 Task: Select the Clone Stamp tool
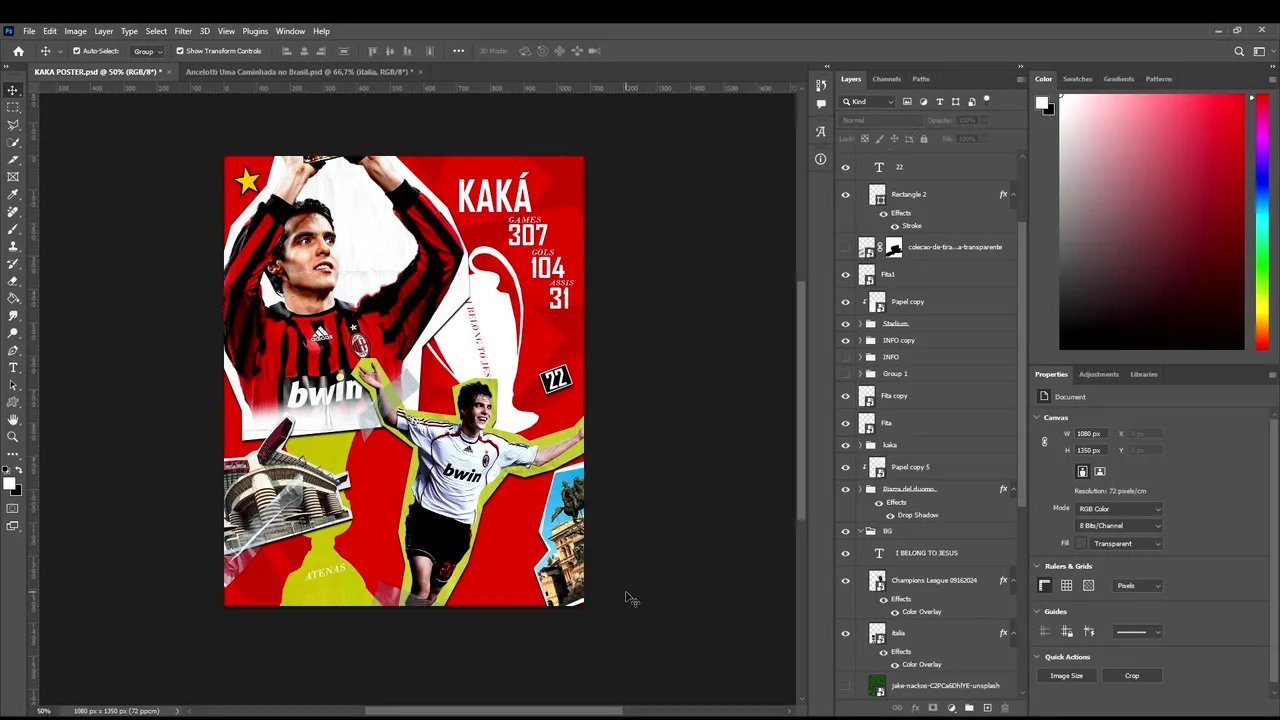click(x=13, y=246)
